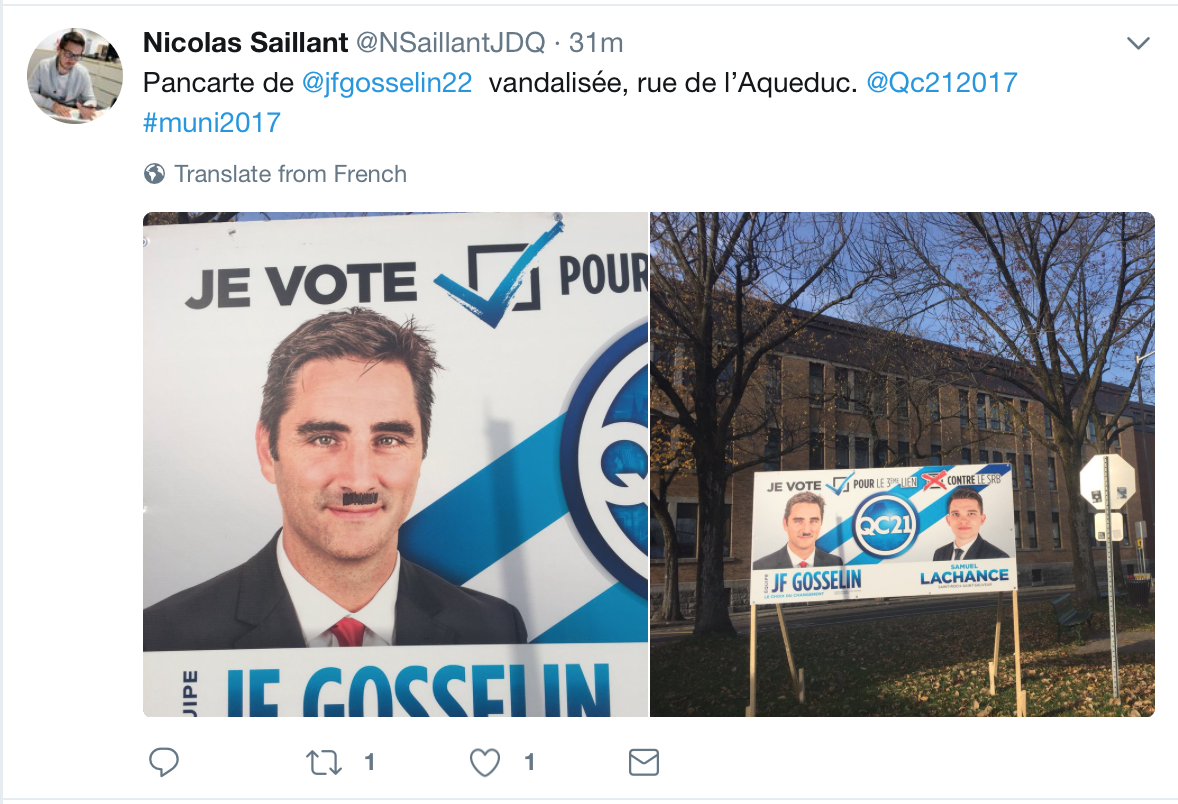The height and width of the screenshot is (804, 1178).
Task: Follow the #muni2017 hashtag
Action: [212, 122]
